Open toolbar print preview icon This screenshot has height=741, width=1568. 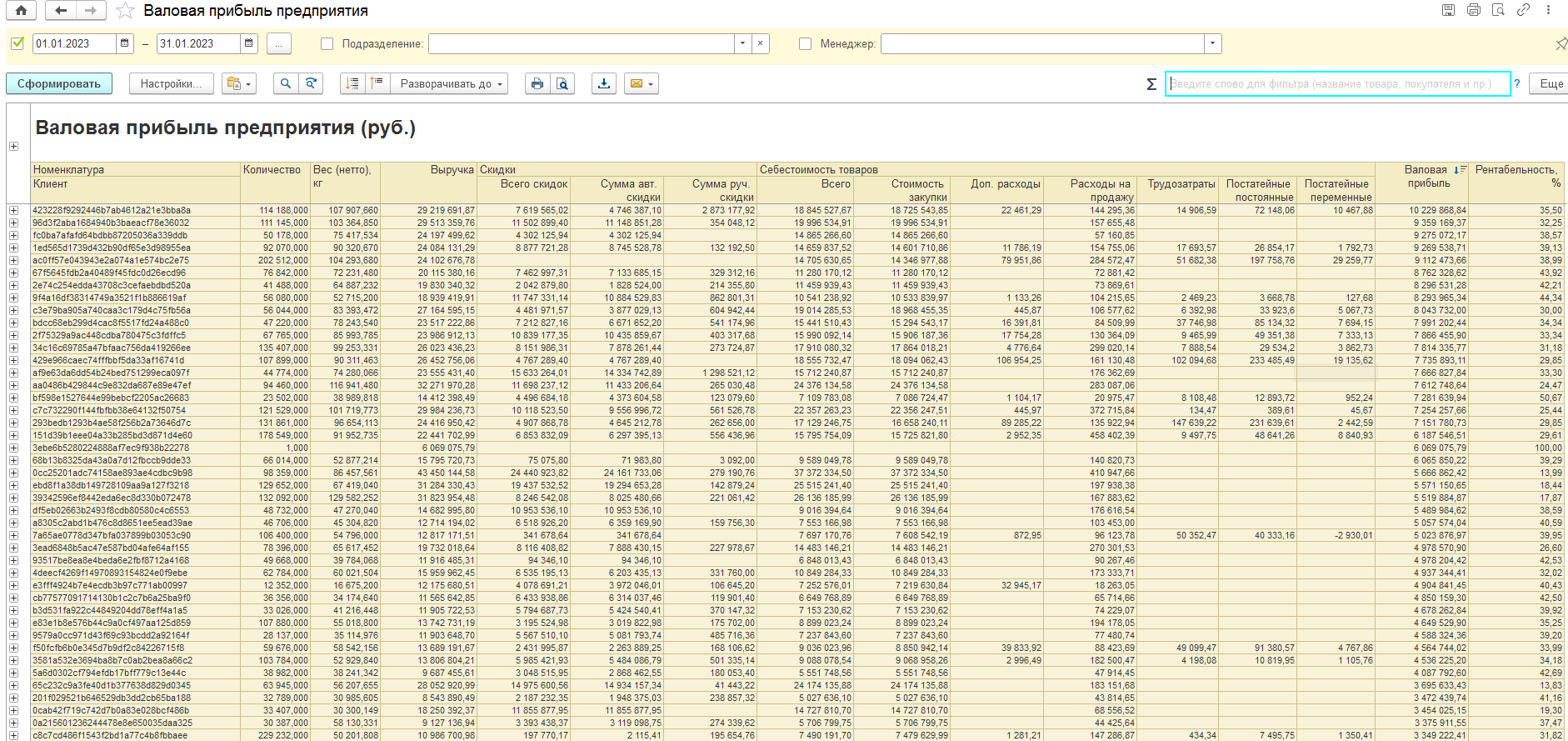coord(562,83)
